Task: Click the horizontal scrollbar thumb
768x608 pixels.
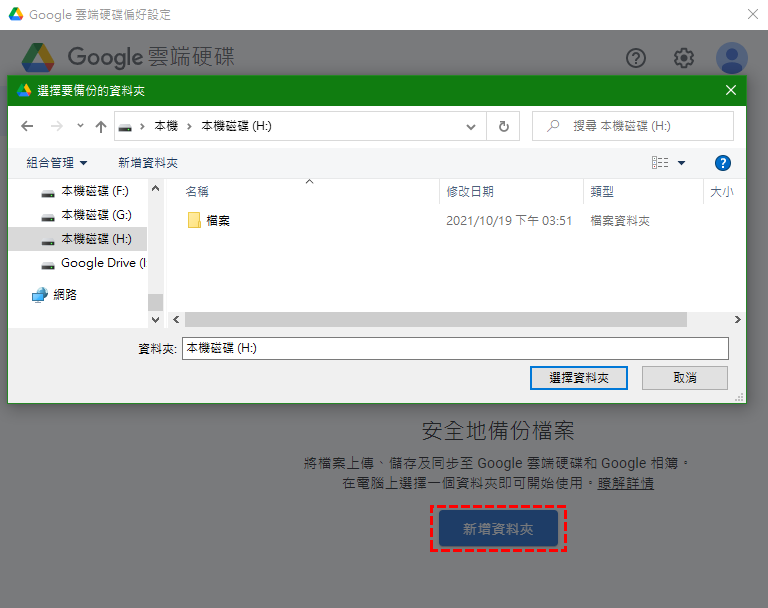Action: click(x=435, y=320)
